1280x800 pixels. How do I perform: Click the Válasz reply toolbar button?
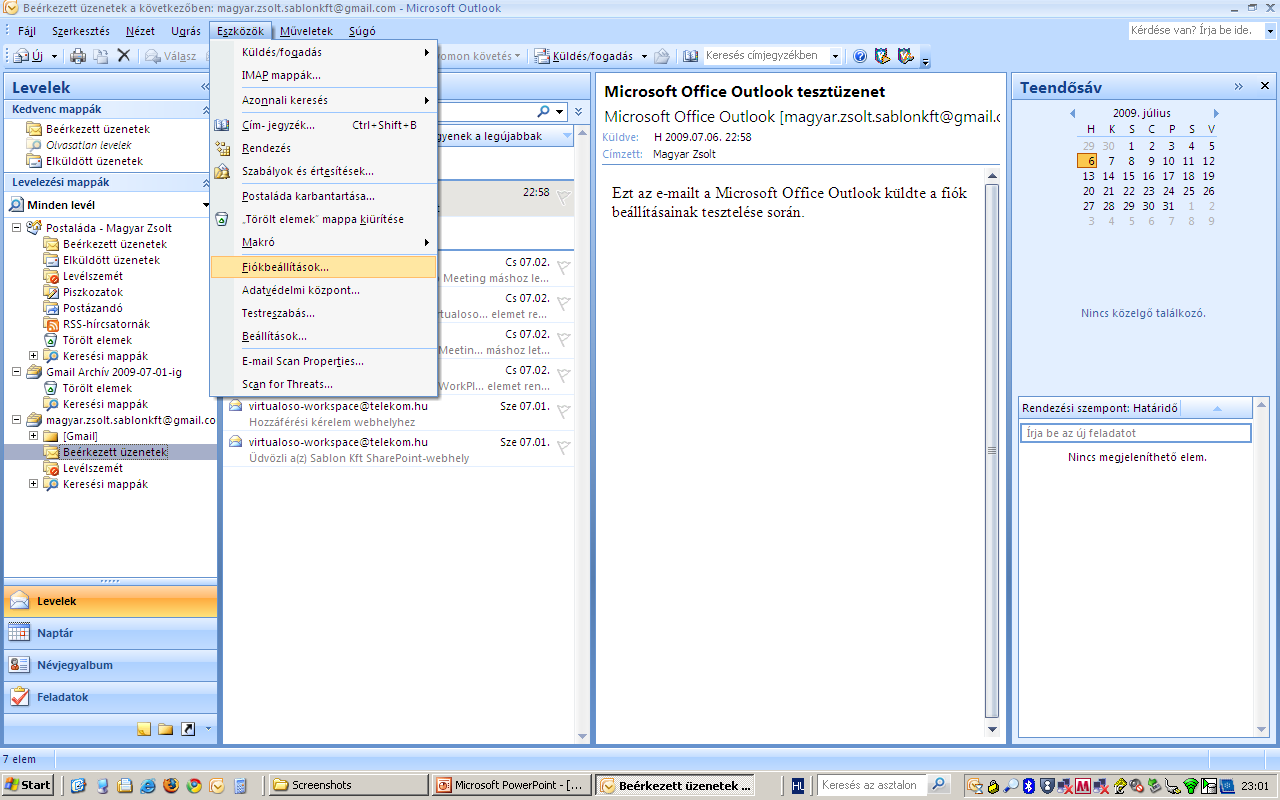tap(171, 56)
